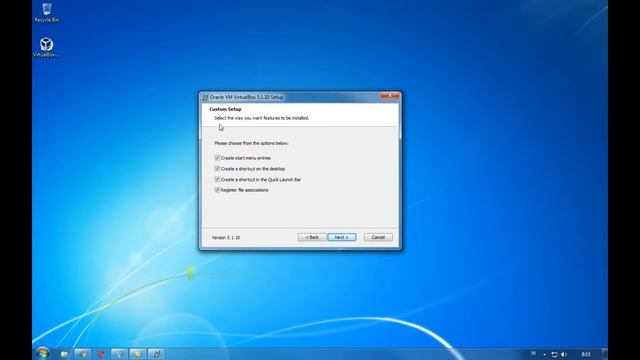Open the input language tray indicator
640x360 pixels.
(533, 354)
